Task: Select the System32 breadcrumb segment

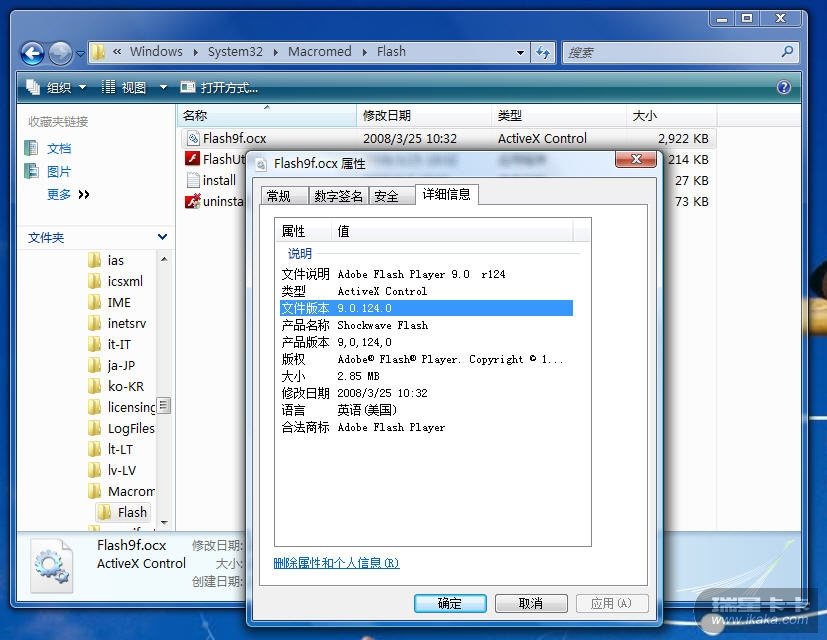Action: pos(235,52)
